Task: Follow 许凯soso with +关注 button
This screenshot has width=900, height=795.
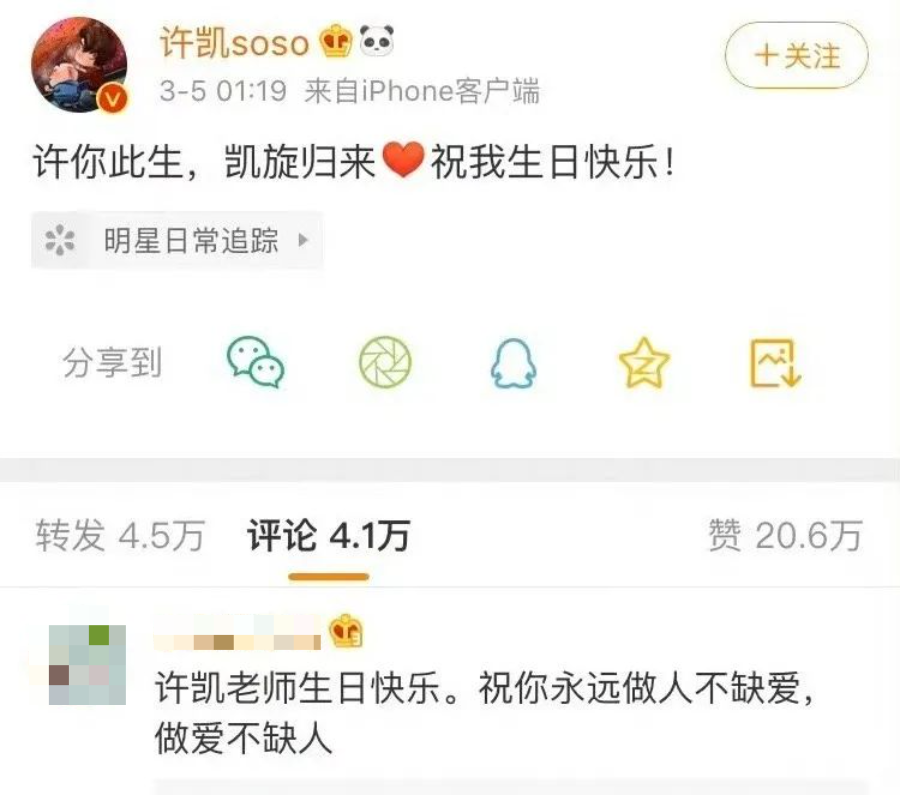Action: (797, 55)
